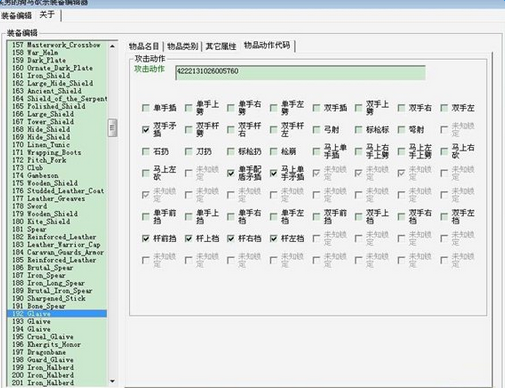The width and height of the screenshot is (505, 388).
Task: Enable the 弩射 checkbox
Action: pos(401,130)
